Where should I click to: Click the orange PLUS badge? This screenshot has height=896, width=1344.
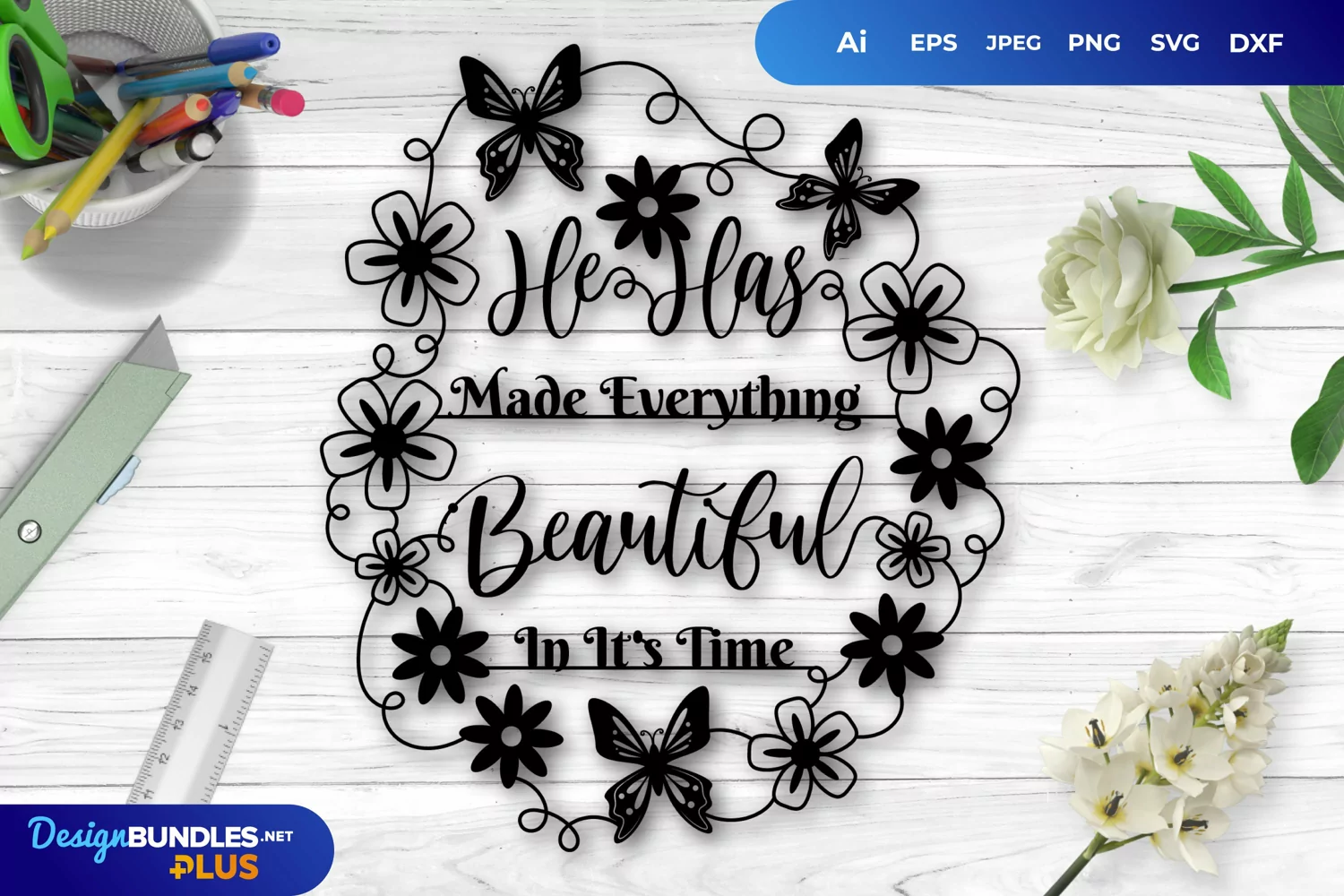[x=214, y=867]
